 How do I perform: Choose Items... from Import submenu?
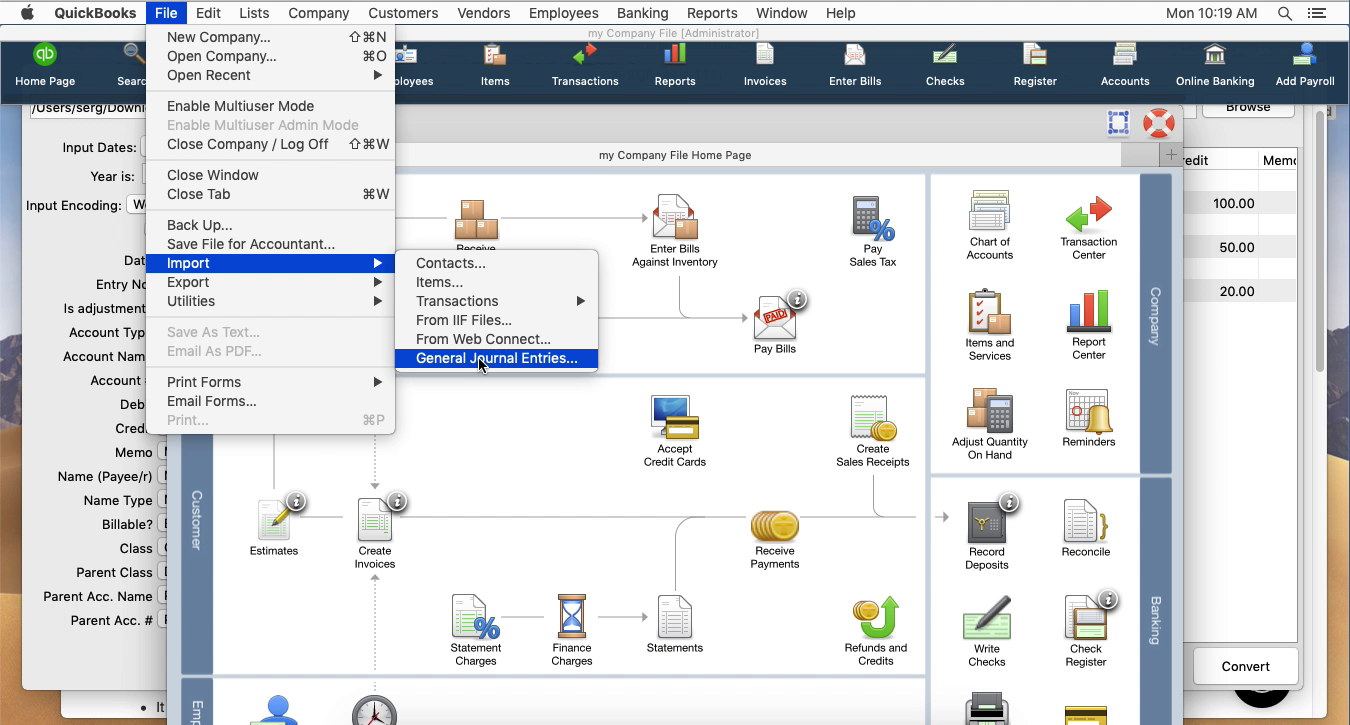[x=497, y=282]
